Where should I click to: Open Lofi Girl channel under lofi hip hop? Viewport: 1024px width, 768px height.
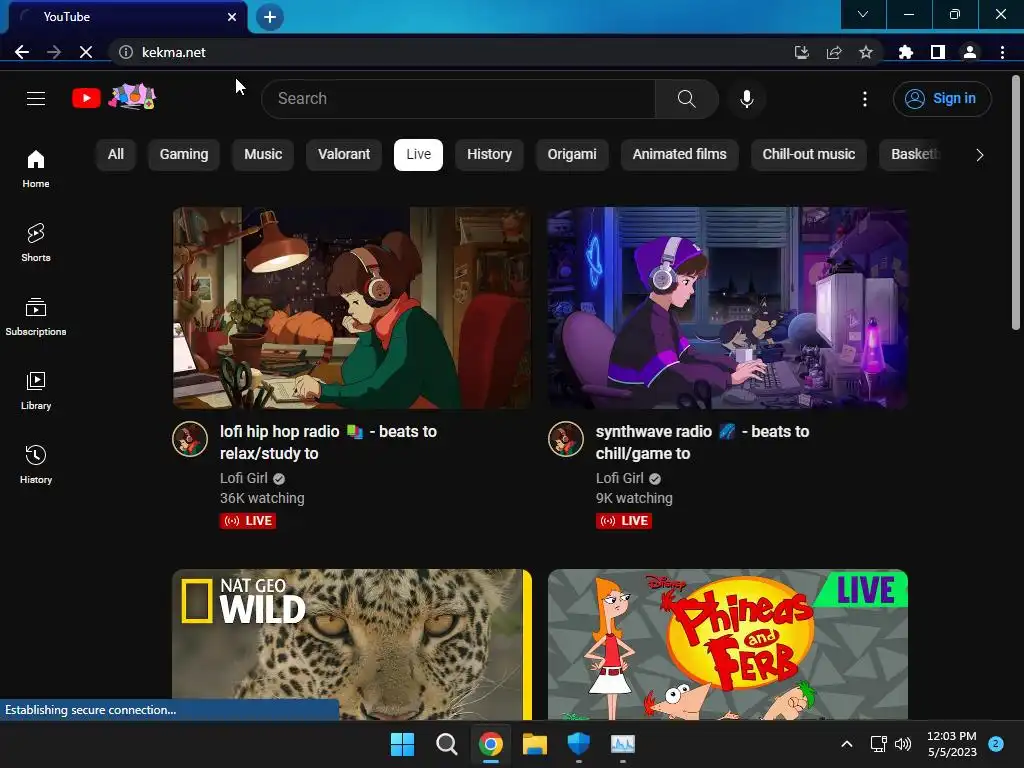(244, 478)
